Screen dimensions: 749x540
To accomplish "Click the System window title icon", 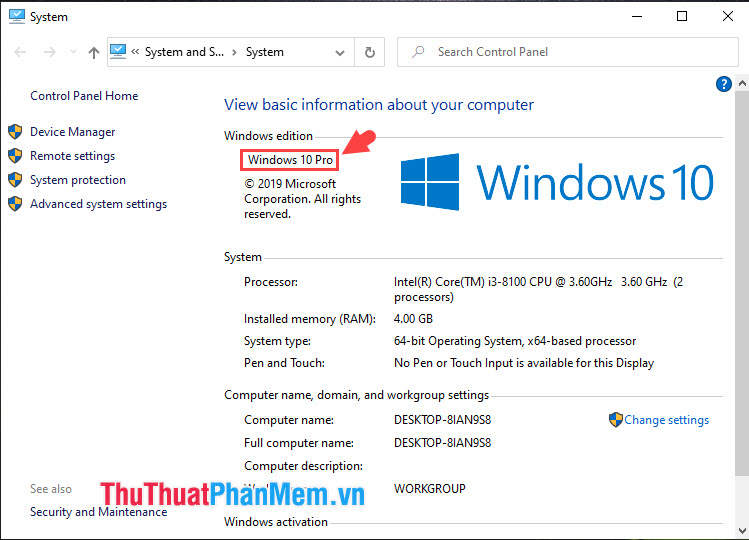I will tap(17, 16).
